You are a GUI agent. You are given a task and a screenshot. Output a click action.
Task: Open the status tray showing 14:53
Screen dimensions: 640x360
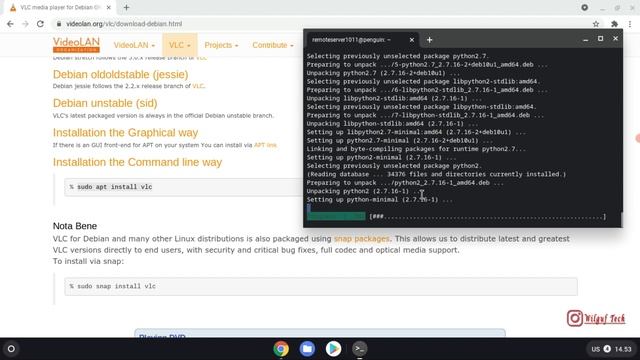pyautogui.click(x=611, y=349)
